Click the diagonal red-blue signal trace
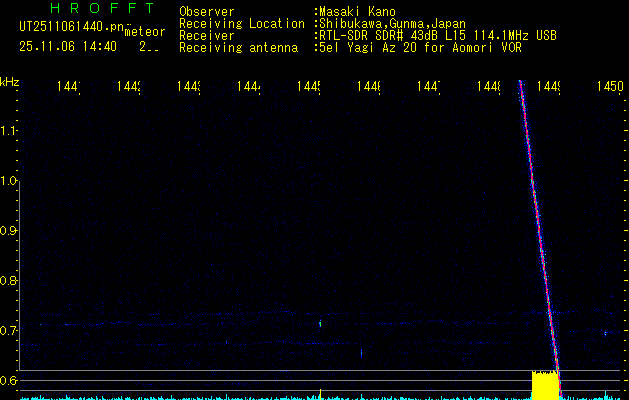Screen dimensions: 629x400 [x=537, y=230]
